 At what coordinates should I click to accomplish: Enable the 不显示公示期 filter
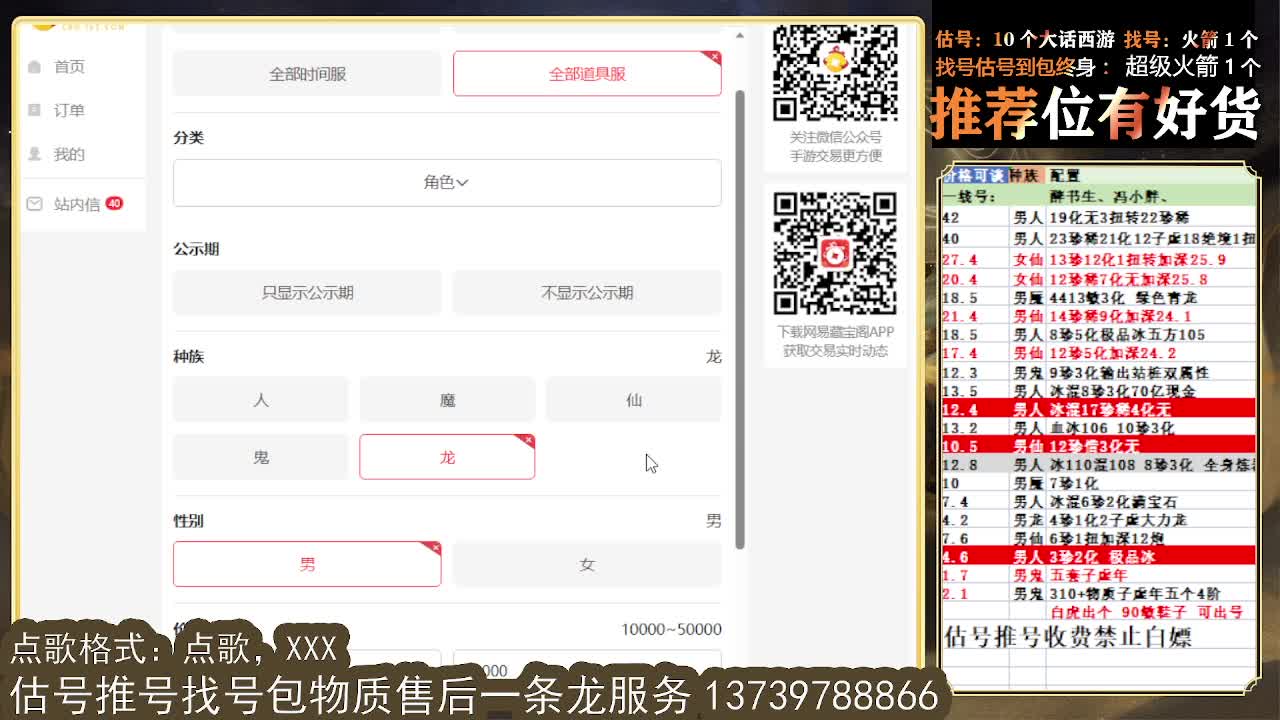coord(587,293)
